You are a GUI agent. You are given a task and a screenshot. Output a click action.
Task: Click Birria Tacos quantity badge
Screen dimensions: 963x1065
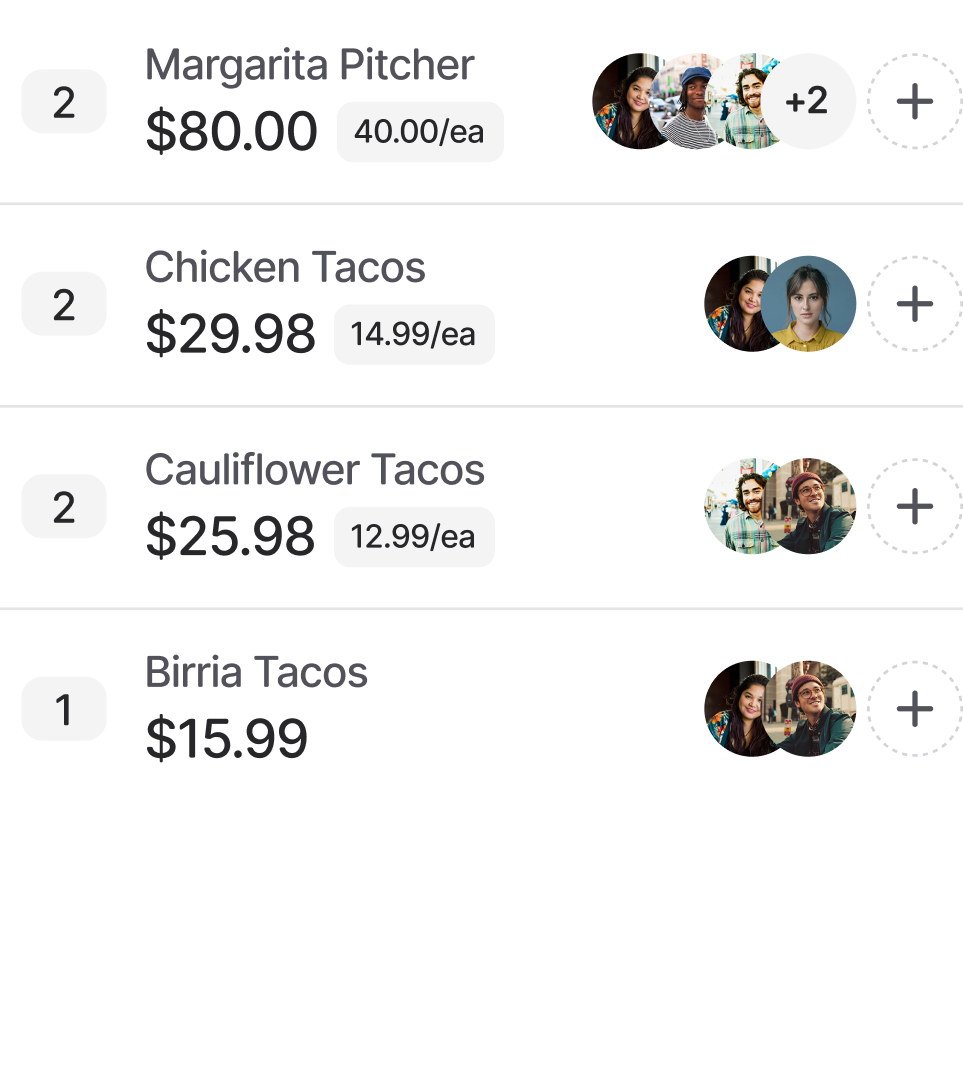64,709
